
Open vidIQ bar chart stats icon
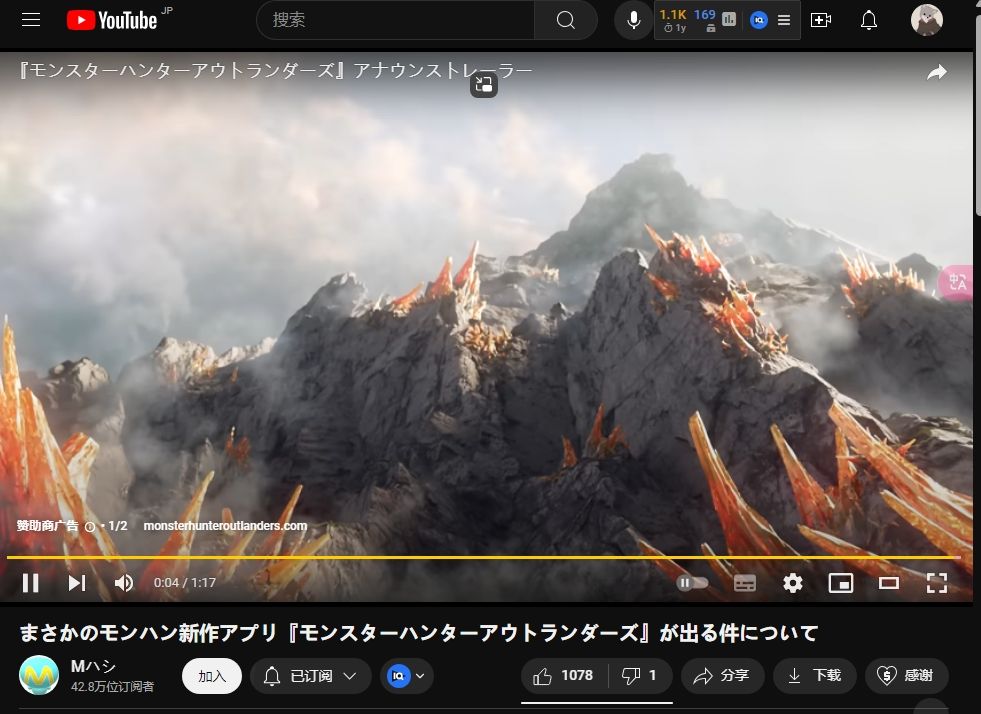click(x=729, y=19)
